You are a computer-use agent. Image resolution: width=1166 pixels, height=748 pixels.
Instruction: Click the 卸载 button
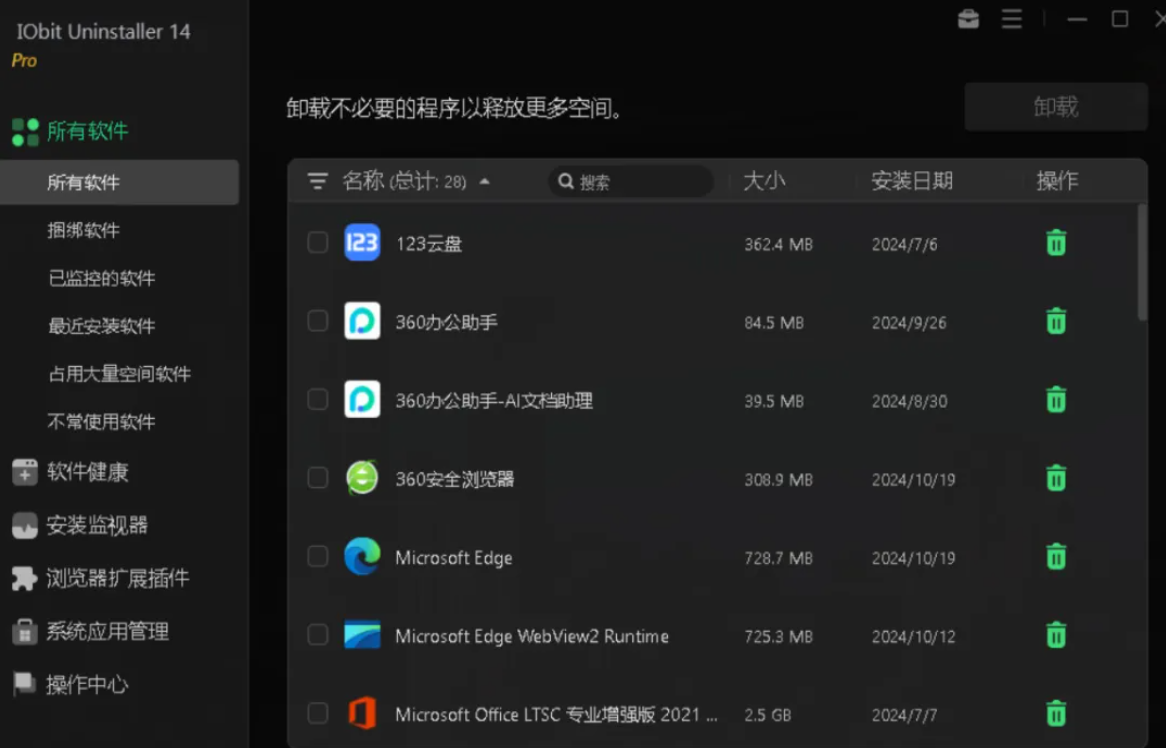click(1055, 107)
